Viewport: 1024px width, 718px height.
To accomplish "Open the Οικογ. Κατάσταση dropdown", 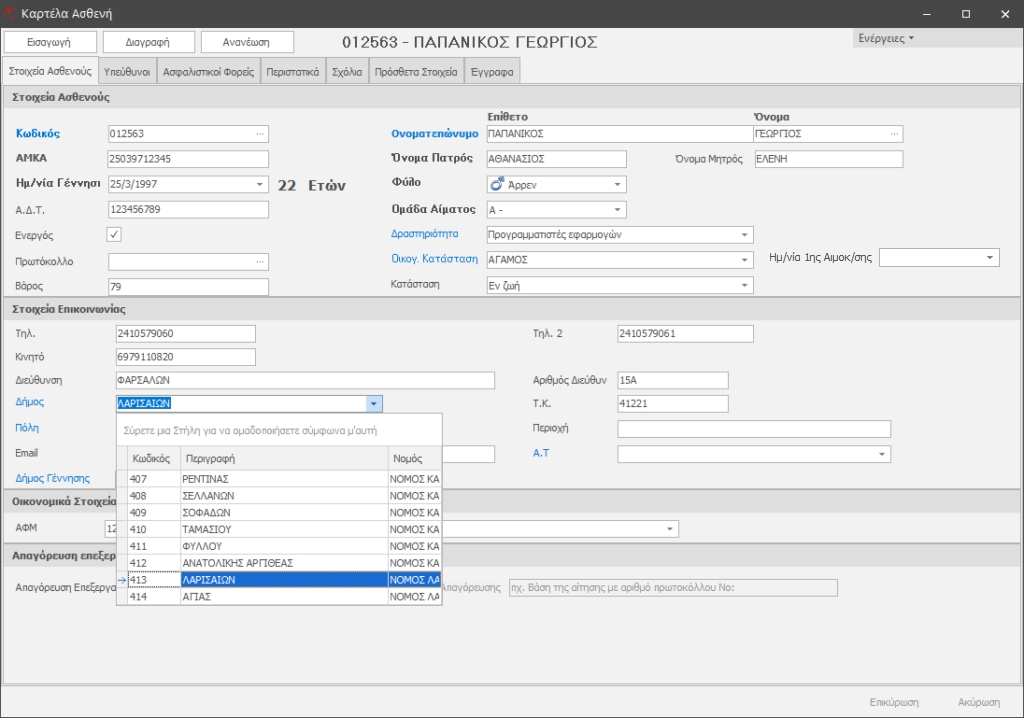I will [x=745, y=260].
